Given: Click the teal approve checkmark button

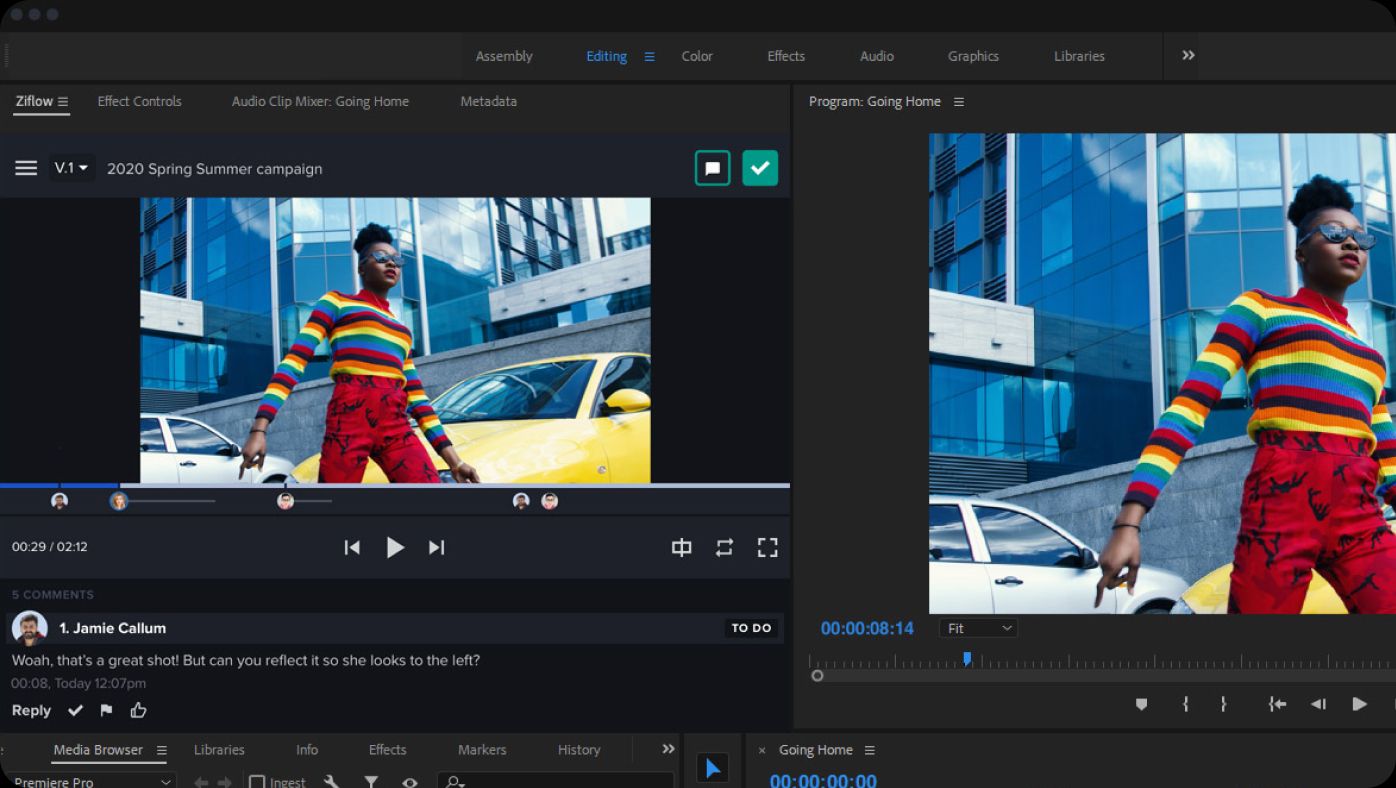Looking at the screenshot, I should point(760,168).
